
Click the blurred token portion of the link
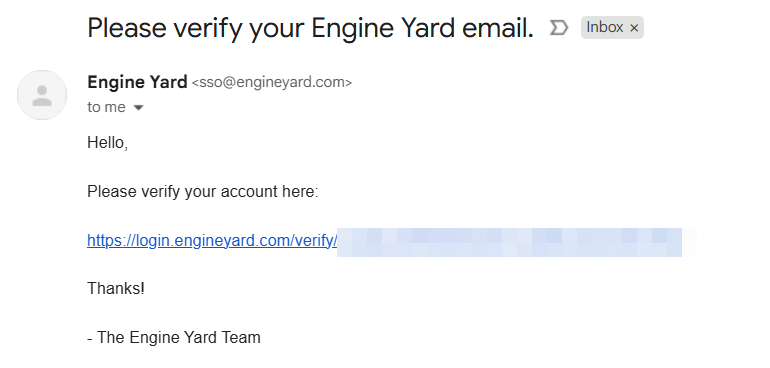click(509, 242)
